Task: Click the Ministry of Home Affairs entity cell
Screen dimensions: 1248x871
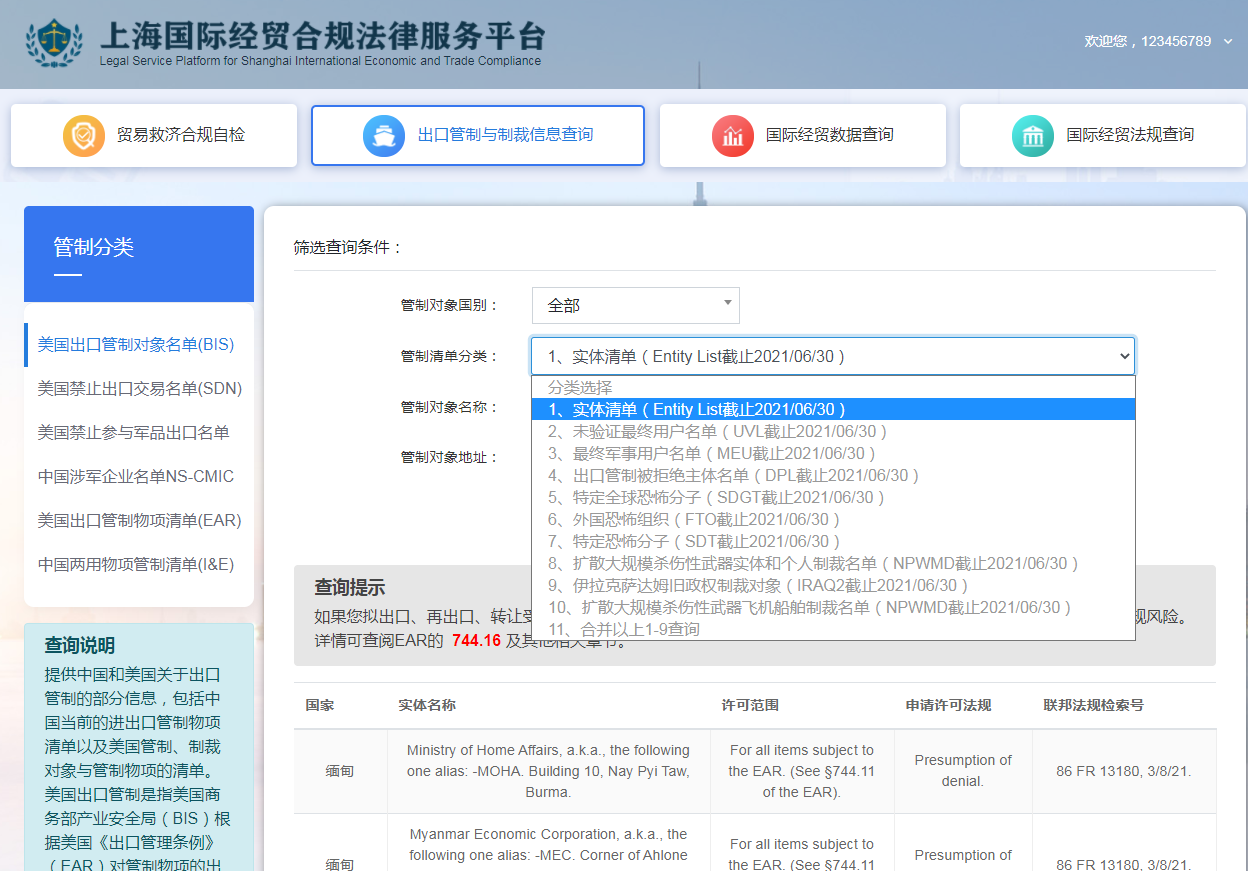Action: (548, 771)
